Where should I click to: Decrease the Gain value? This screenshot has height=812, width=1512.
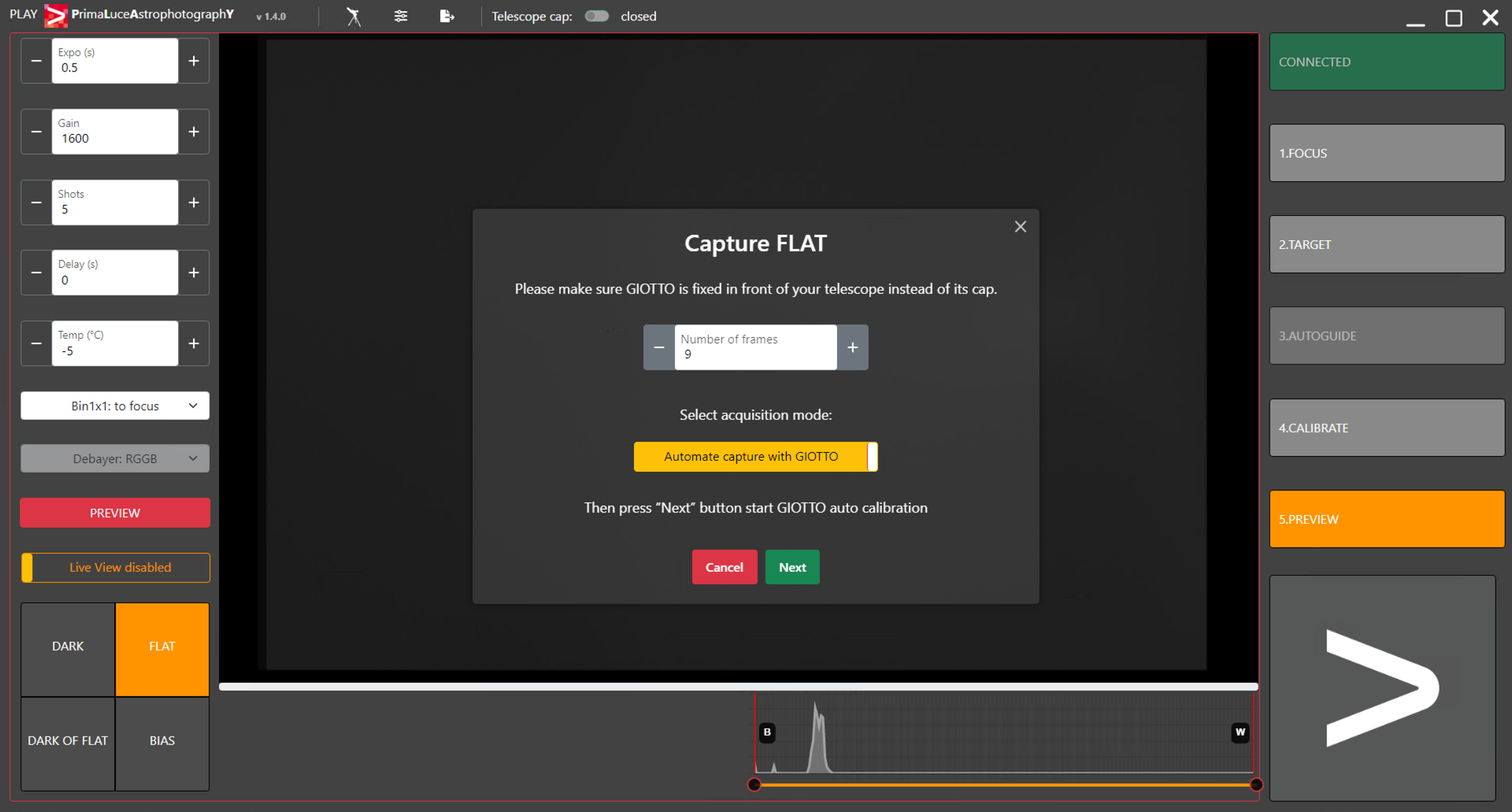pos(36,132)
